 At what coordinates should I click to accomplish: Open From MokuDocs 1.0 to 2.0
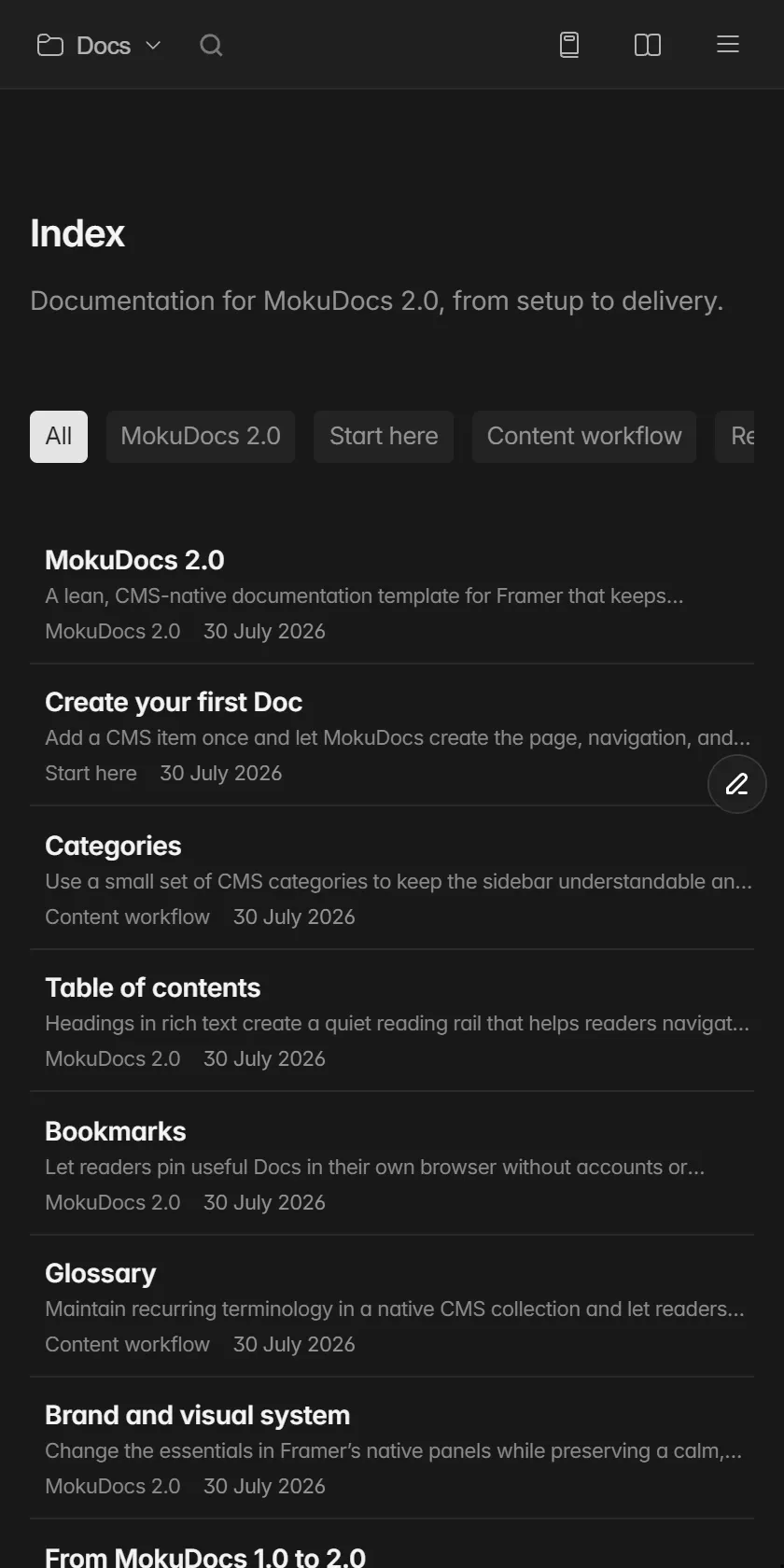click(205, 1557)
